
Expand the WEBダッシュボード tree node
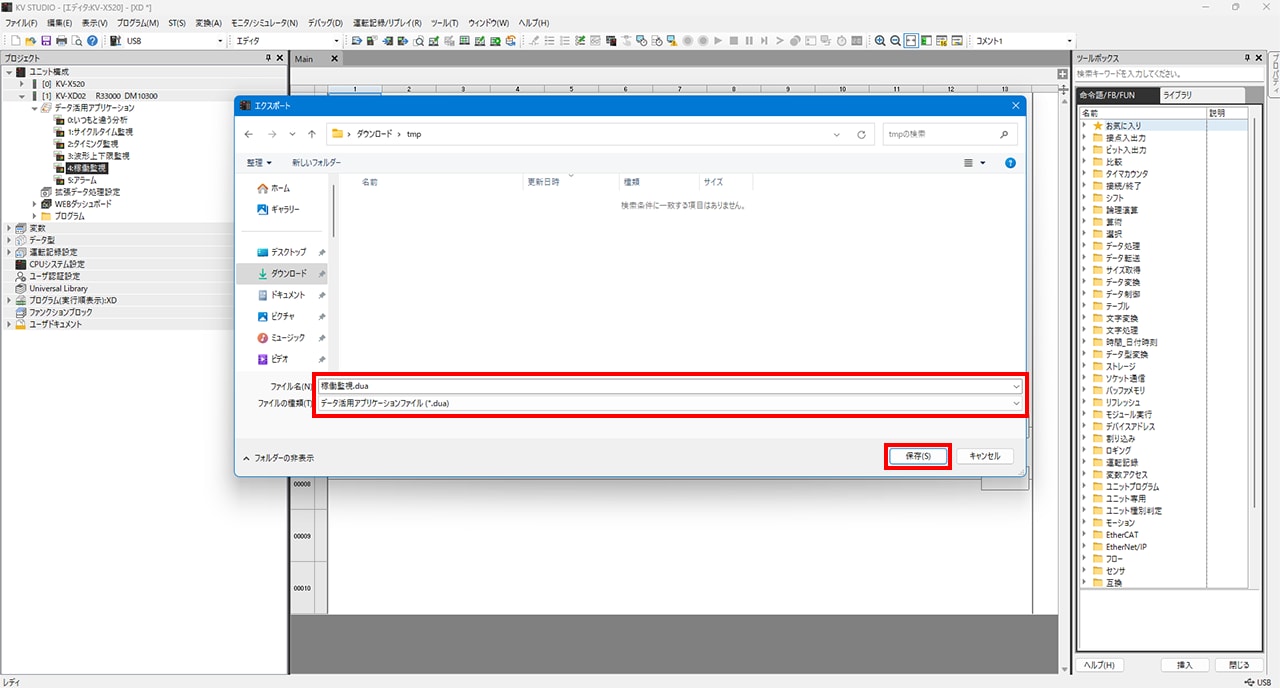(34, 204)
